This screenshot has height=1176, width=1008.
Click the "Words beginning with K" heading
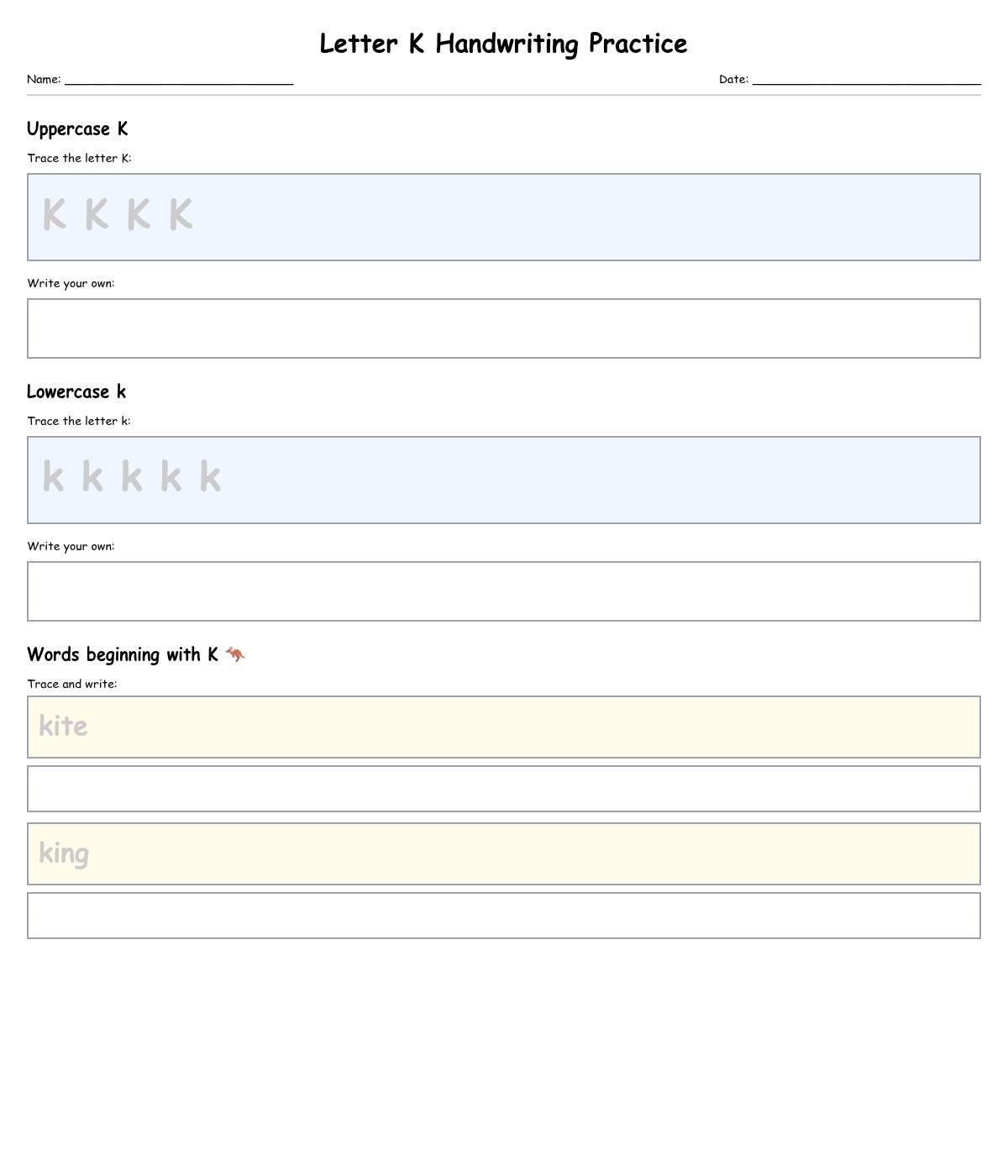click(123, 655)
